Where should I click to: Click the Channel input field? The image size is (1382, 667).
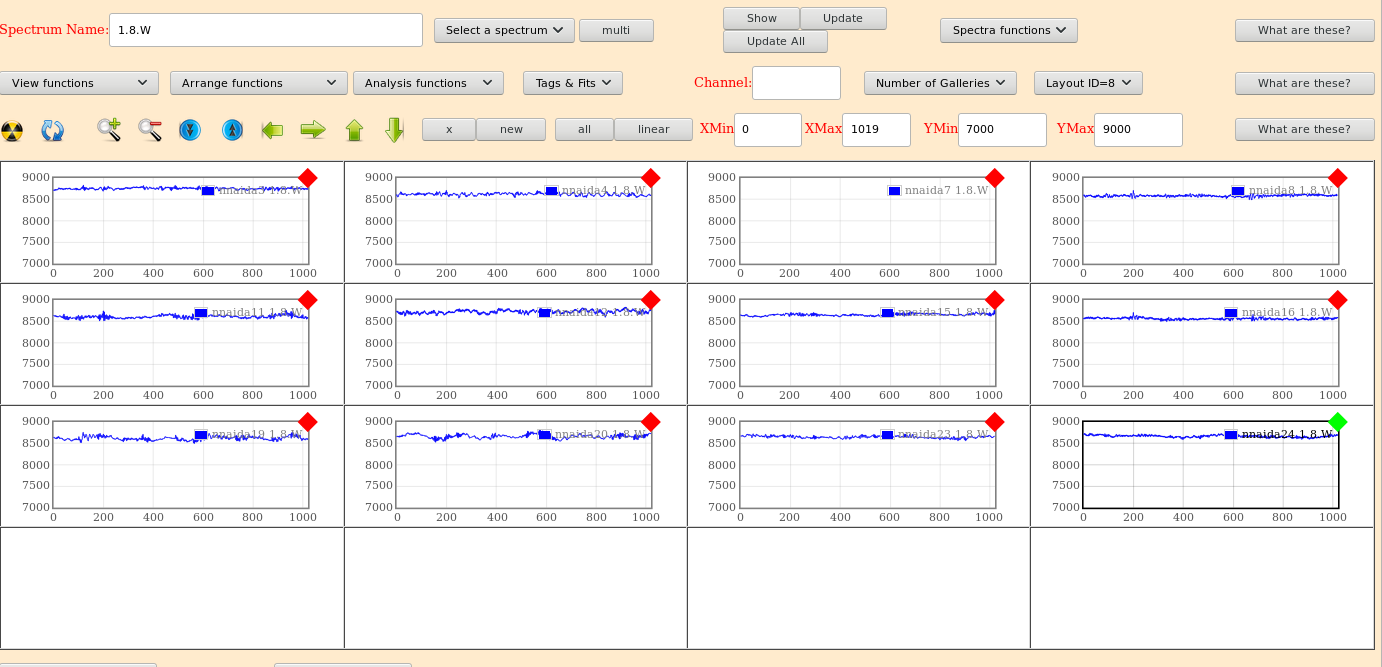coord(796,83)
